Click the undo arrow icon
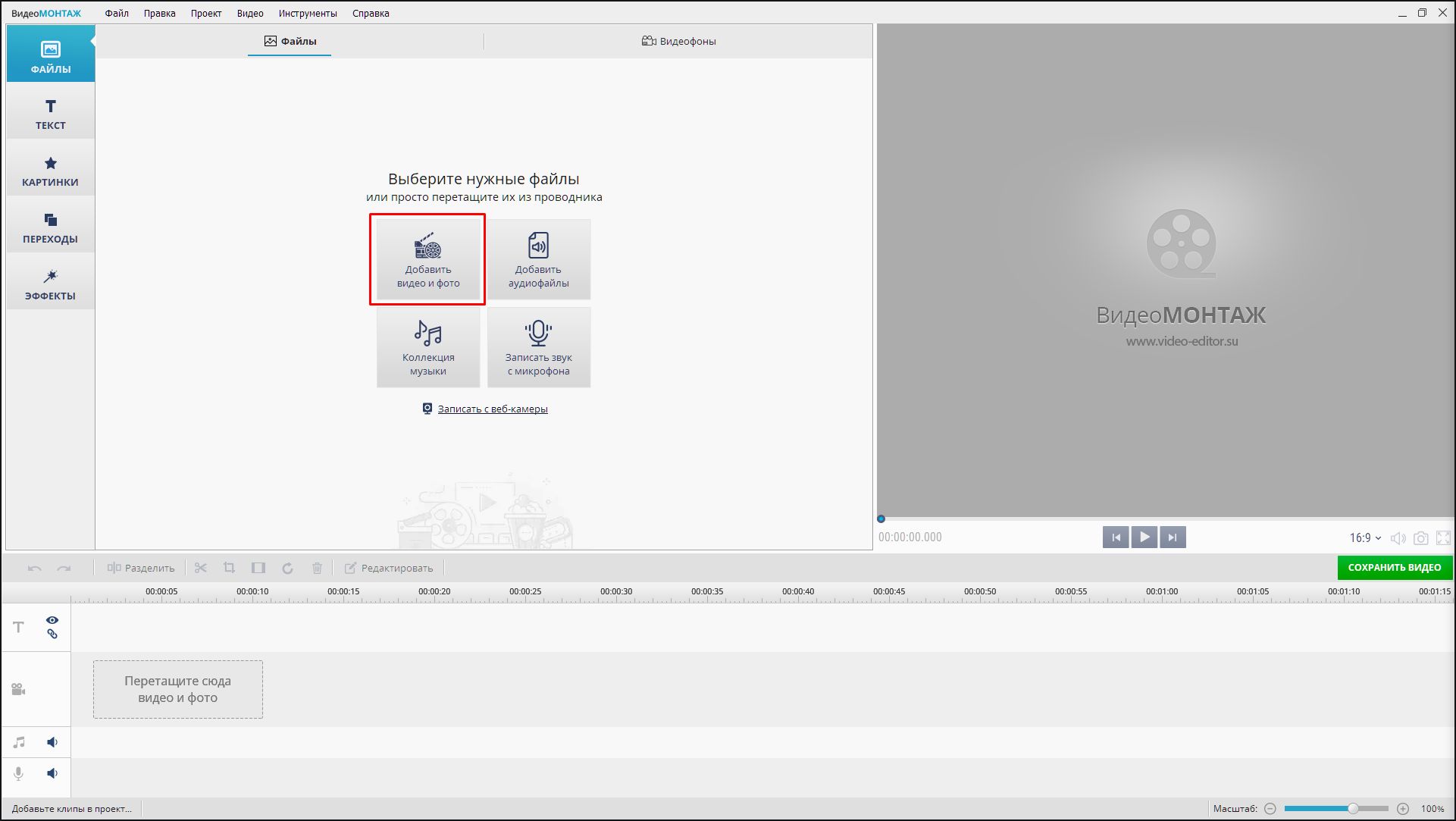This screenshot has height=821, width=1456. click(x=35, y=568)
